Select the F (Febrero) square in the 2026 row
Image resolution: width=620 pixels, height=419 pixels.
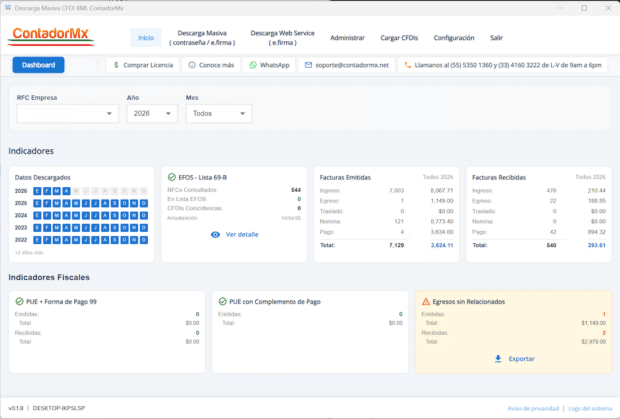pyautogui.click(x=47, y=191)
